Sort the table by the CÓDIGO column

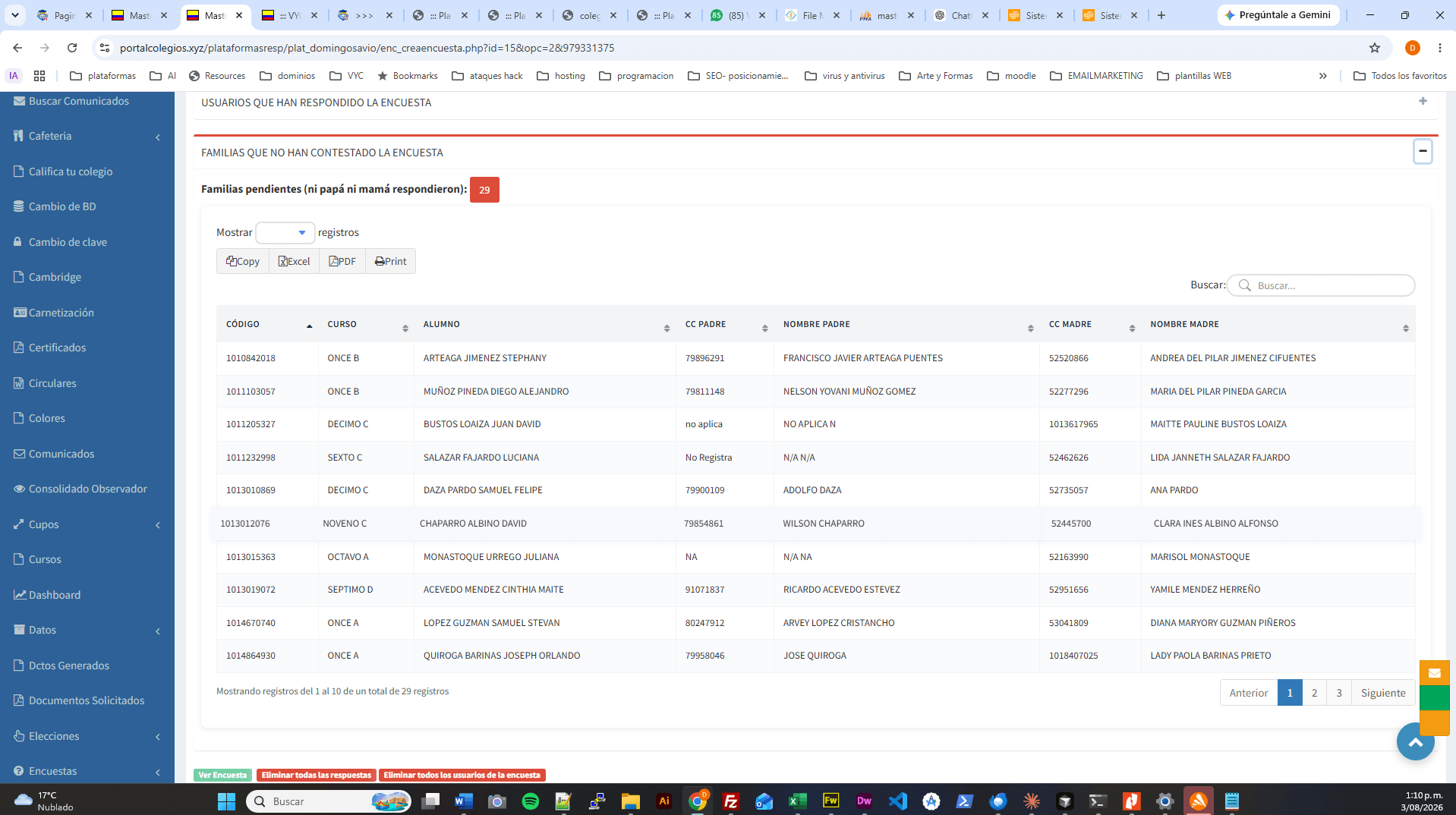pyautogui.click(x=267, y=325)
